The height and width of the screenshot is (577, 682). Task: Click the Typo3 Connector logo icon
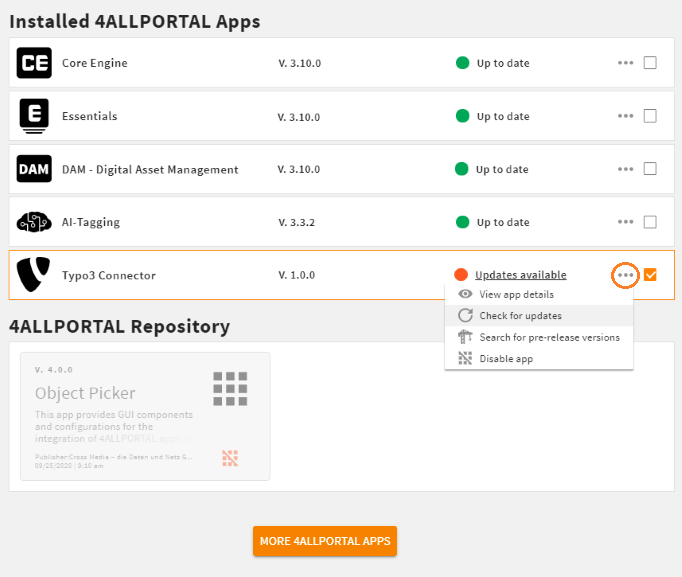click(x=33, y=274)
